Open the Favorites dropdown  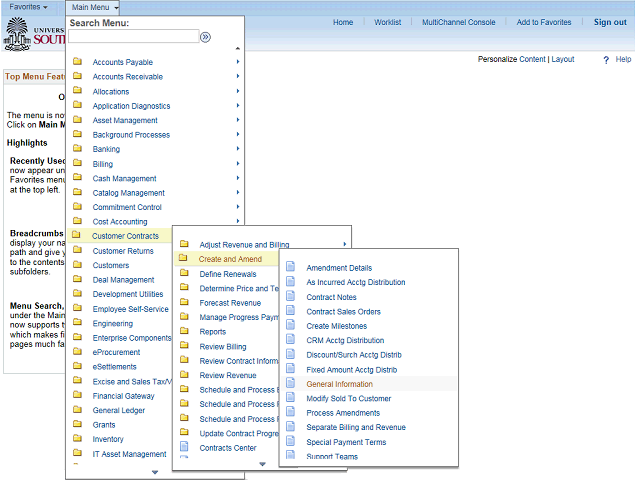pos(30,7)
